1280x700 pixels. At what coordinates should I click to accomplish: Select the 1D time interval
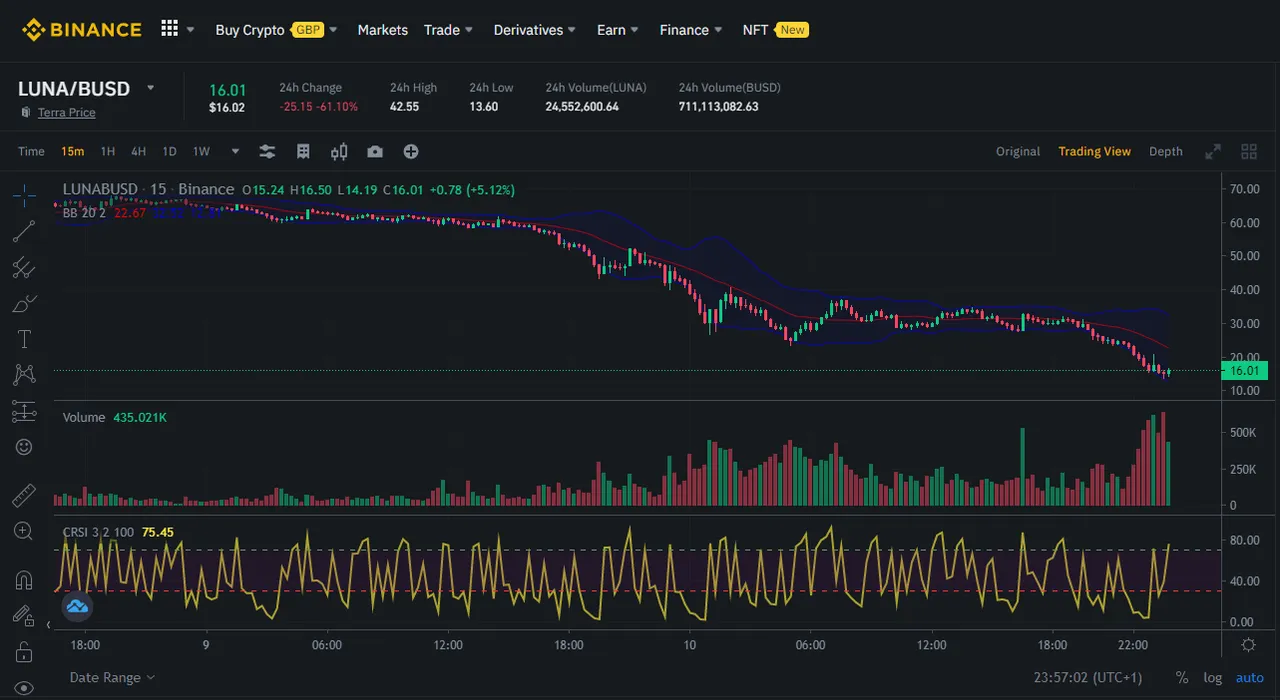170,152
